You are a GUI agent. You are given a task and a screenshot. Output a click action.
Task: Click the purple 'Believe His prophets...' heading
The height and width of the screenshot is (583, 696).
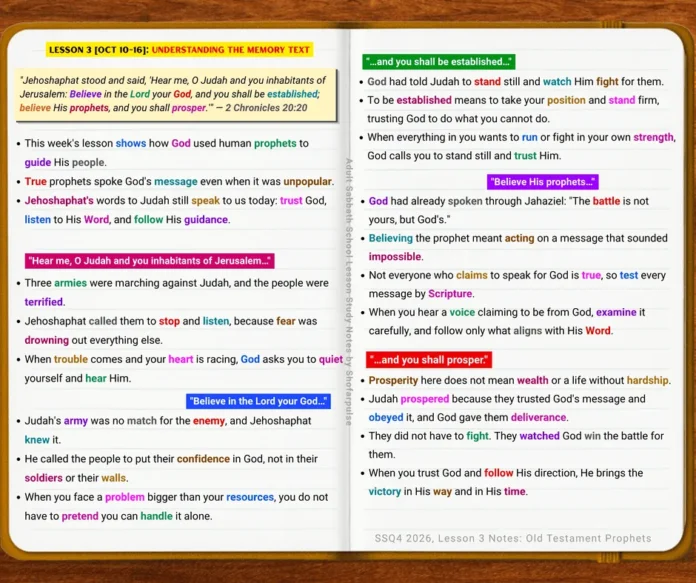pyautogui.click(x=542, y=182)
